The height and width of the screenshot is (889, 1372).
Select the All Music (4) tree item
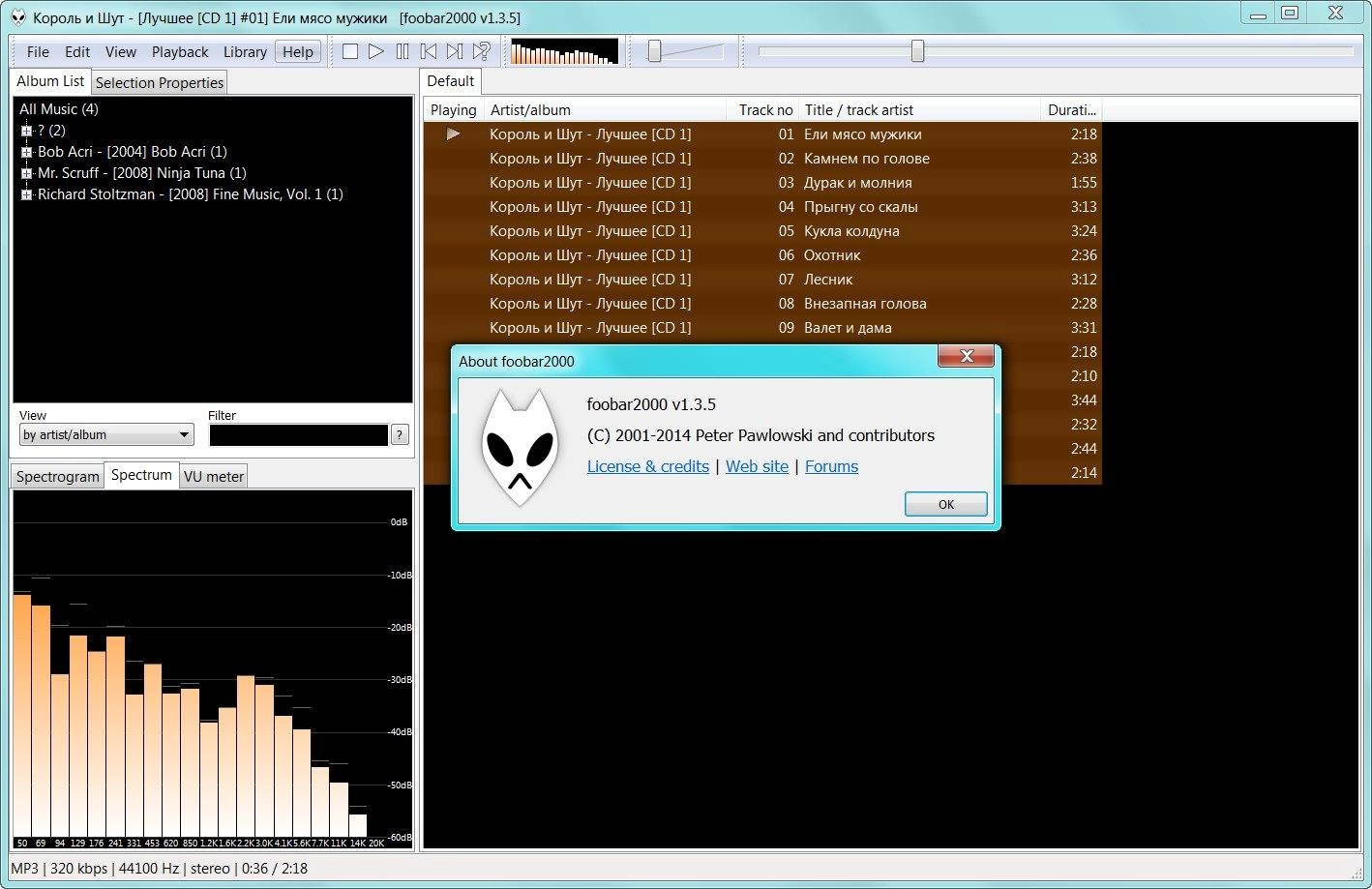(59, 109)
